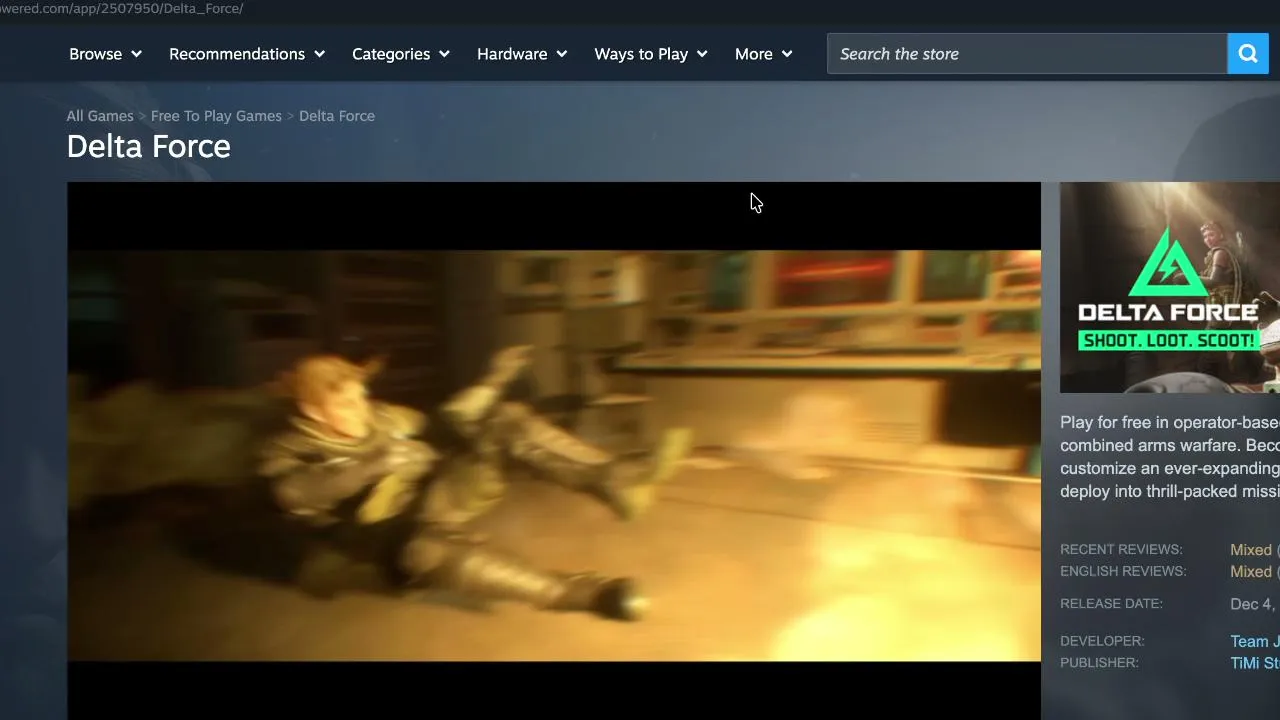This screenshot has width=1280, height=720.
Task: Click the Delta Force trailer video
Action: pos(554,451)
